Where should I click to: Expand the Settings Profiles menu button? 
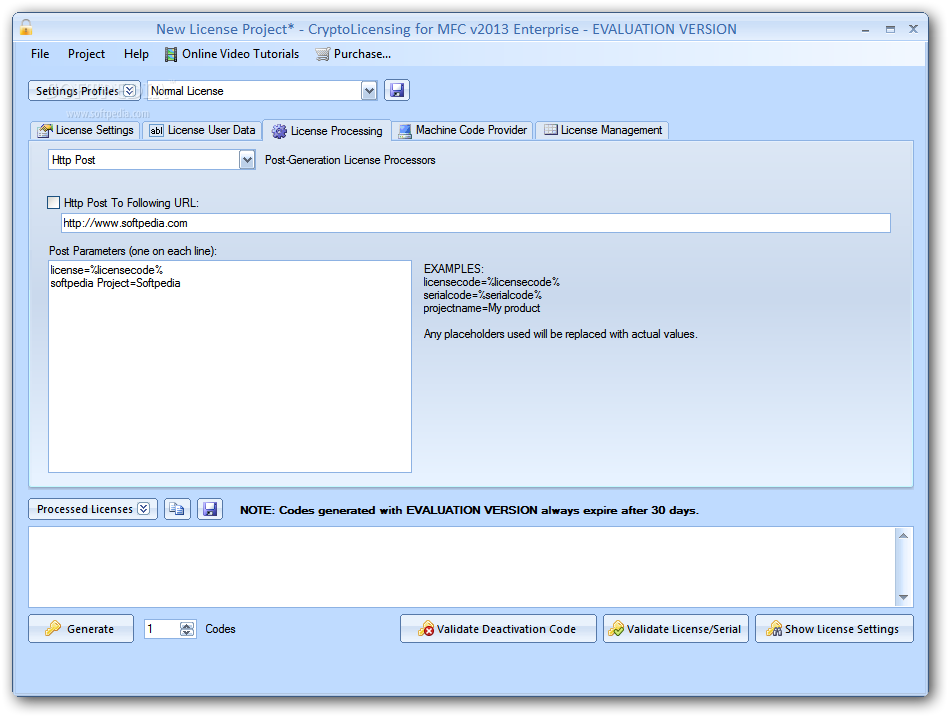(84, 91)
